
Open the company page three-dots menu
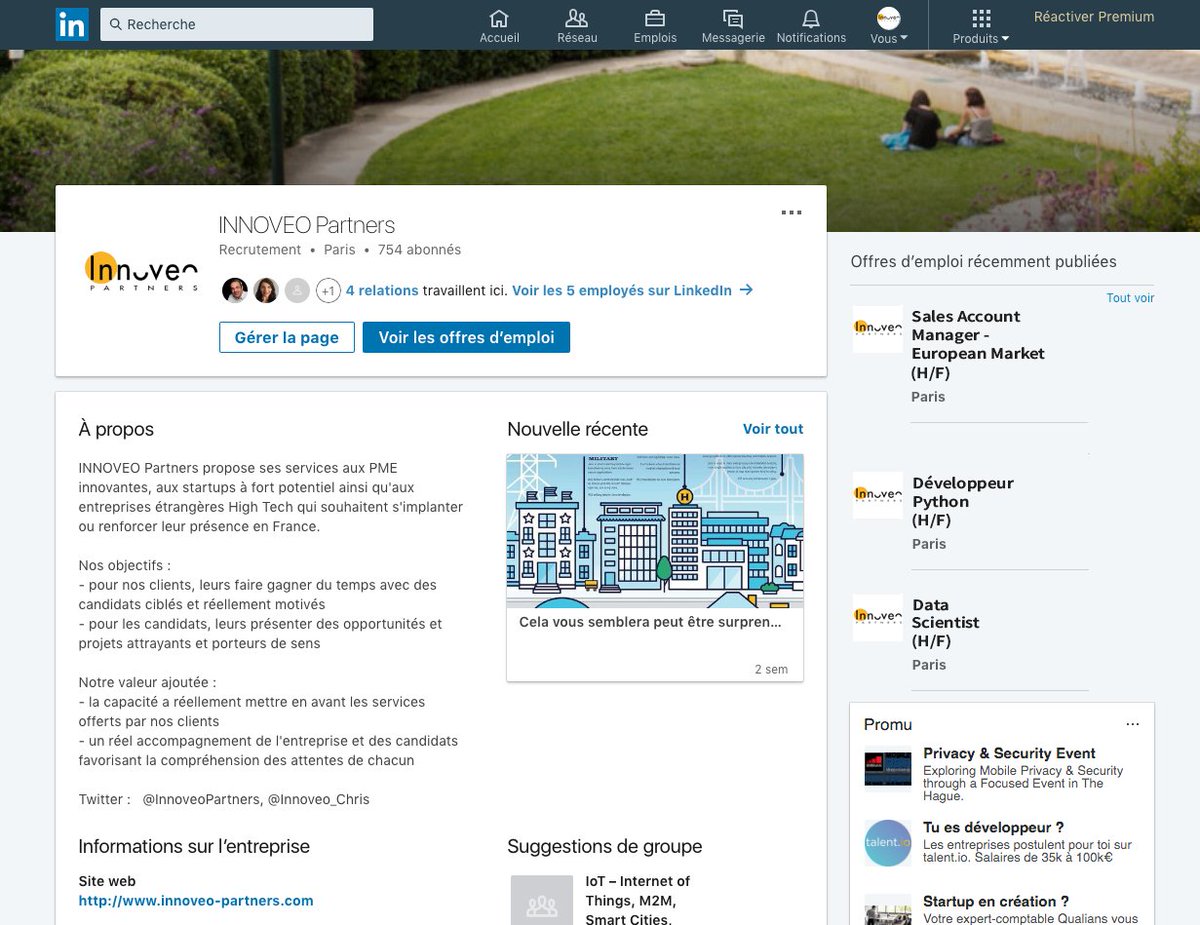point(791,212)
